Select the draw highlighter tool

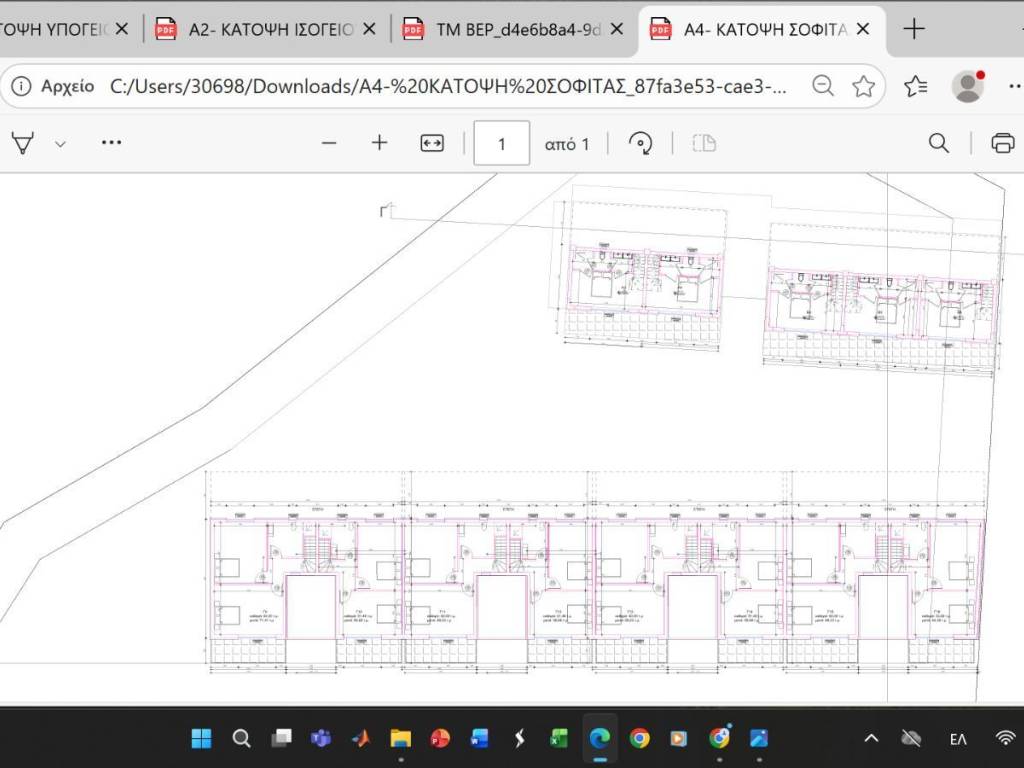pos(22,143)
